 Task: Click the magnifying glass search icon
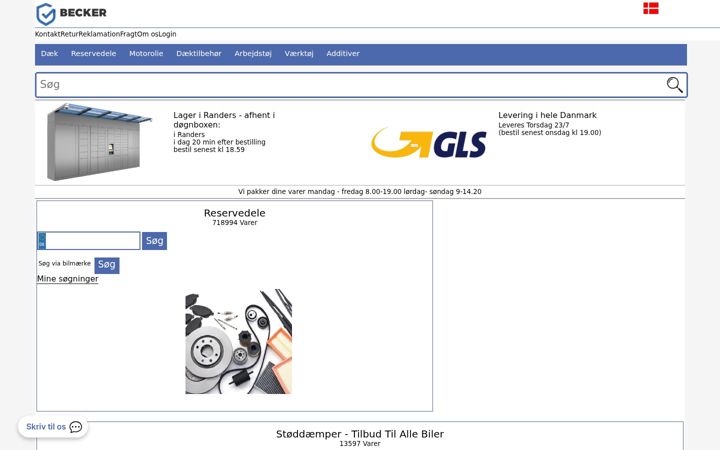pos(674,84)
